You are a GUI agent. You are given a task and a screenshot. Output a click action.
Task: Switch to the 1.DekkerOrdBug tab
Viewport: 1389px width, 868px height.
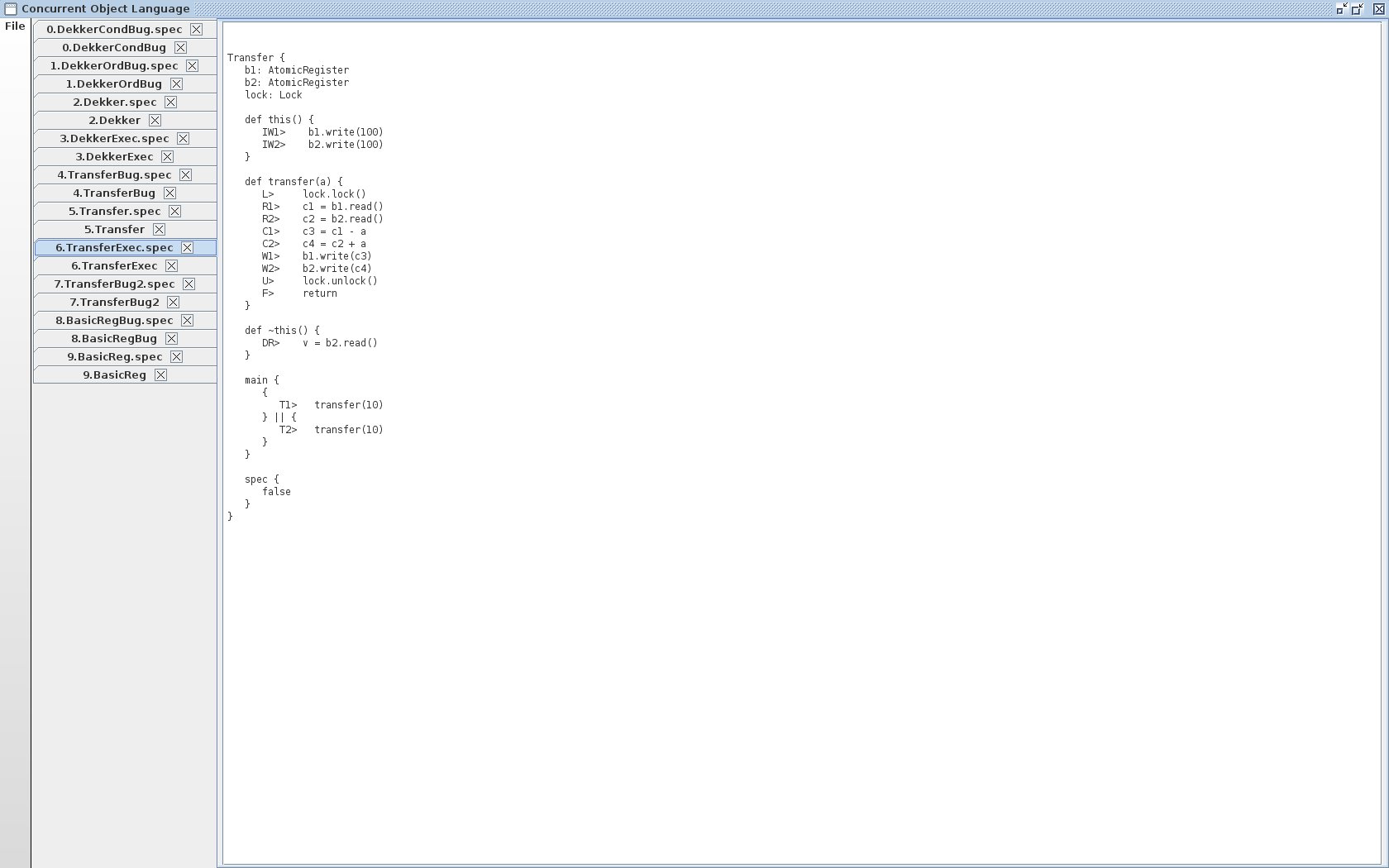coord(114,83)
